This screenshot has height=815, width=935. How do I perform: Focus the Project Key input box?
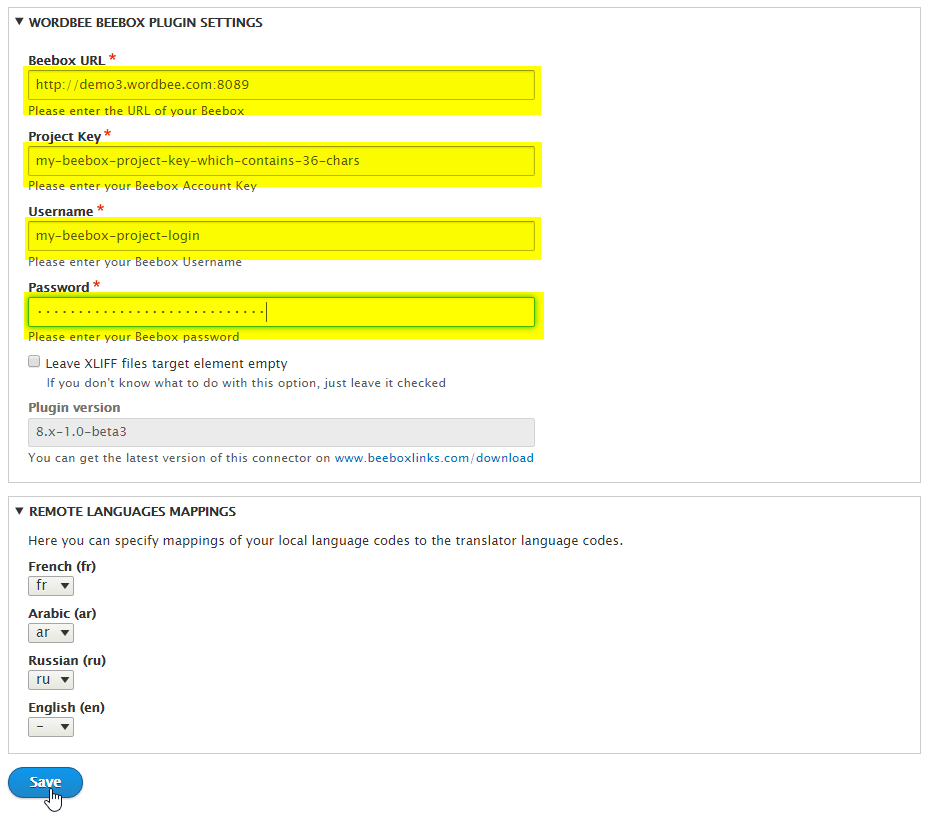pos(281,161)
